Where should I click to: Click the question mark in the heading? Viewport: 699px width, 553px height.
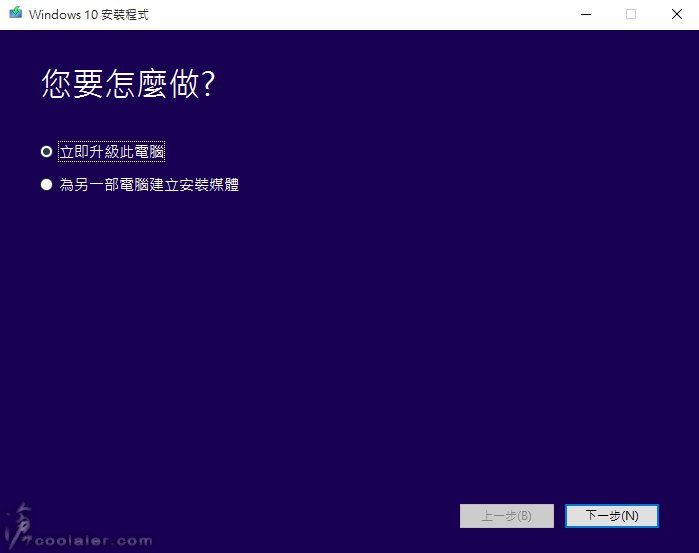pos(207,85)
